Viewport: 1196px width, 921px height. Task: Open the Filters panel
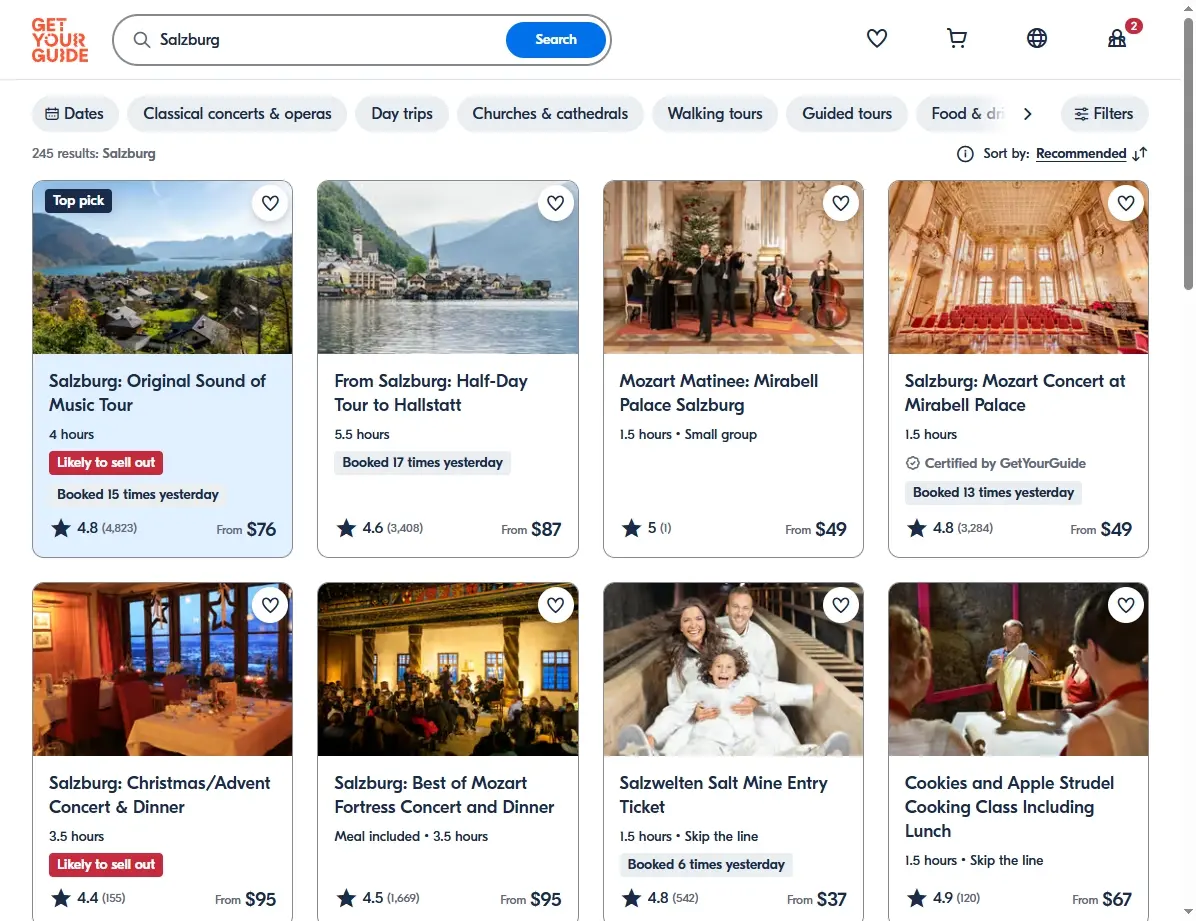point(1104,114)
